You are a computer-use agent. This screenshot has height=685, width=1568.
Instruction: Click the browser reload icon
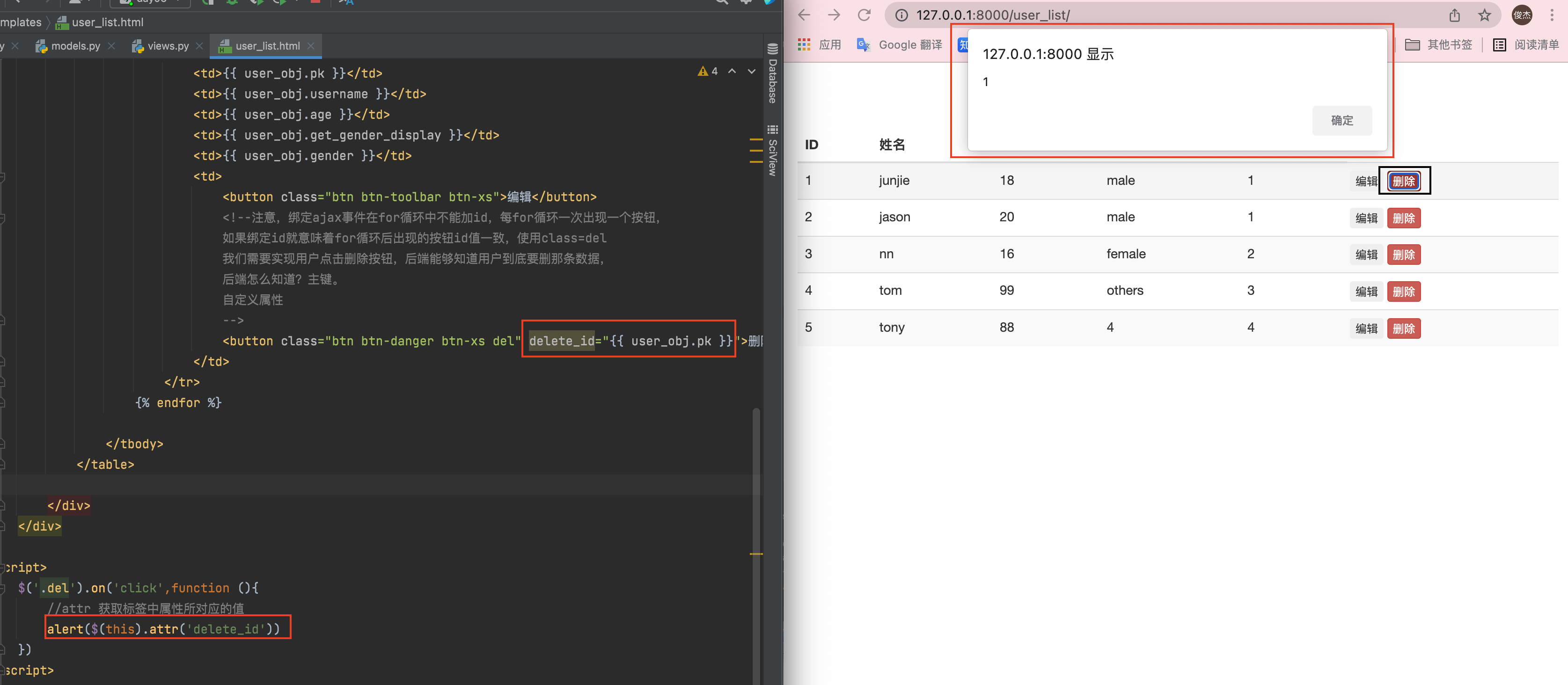pos(864,15)
